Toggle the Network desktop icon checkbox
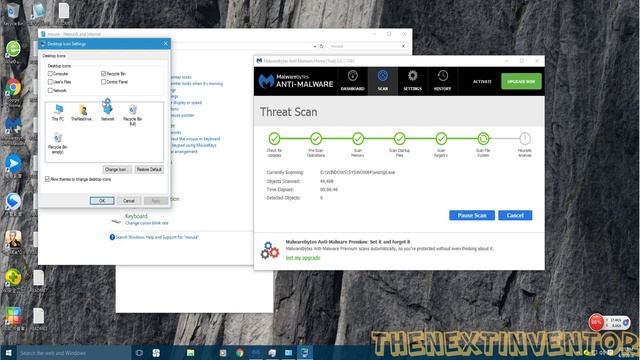Image resolution: width=640 pixels, height=360 pixels. 50,91
